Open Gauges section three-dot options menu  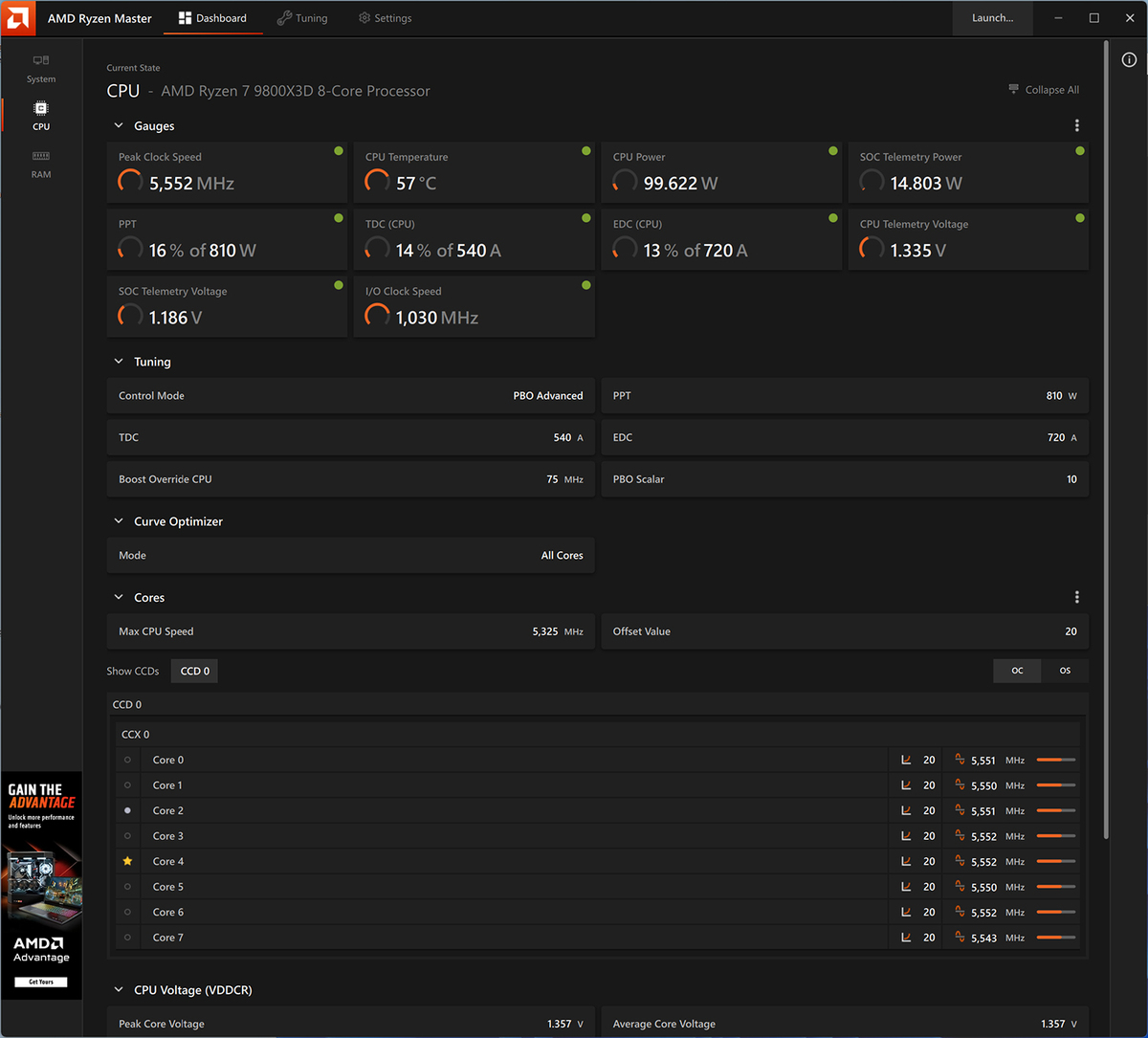(1077, 125)
